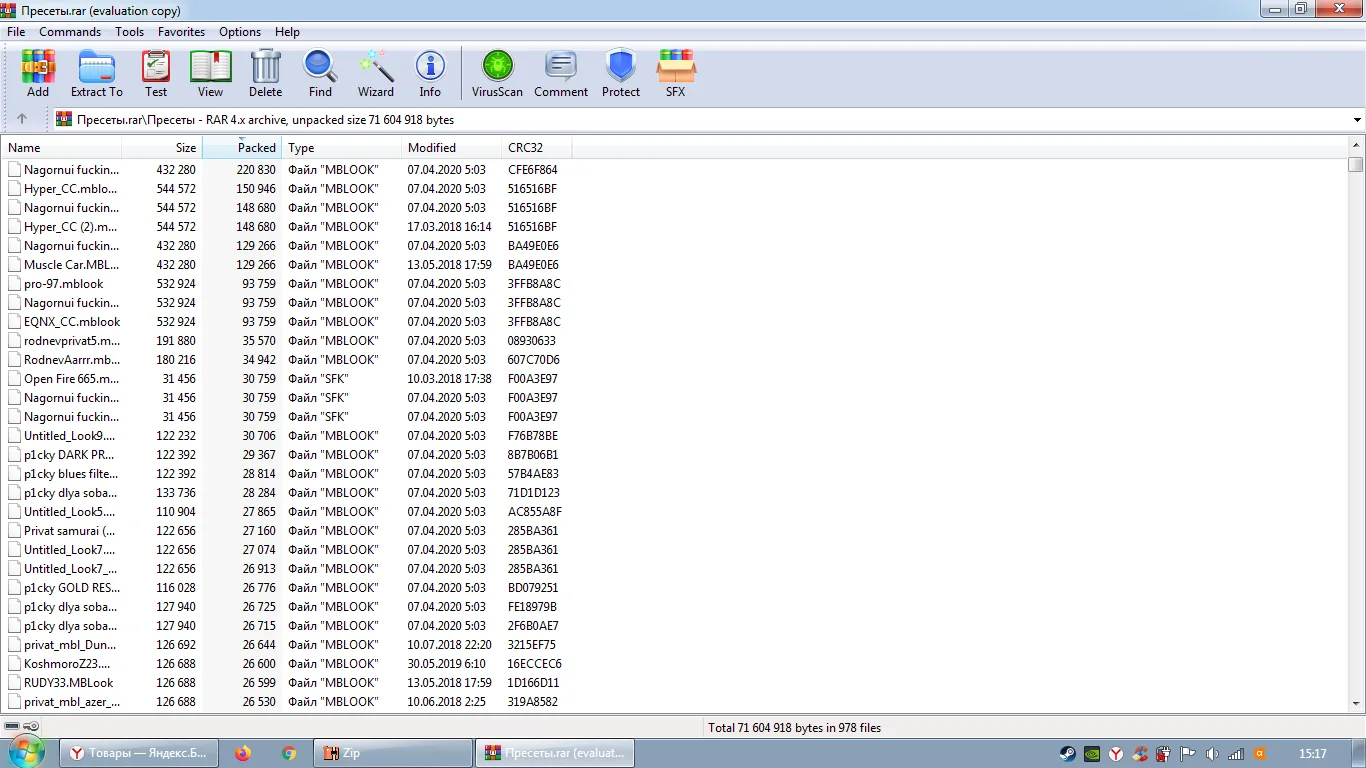Click the SFX toolbar icon
The height and width of the screenshot is (768, 1366).
676,74
